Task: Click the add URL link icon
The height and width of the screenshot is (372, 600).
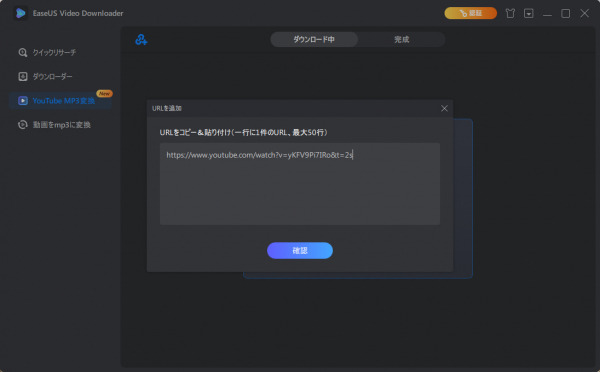Action: (x=141, y=39)
